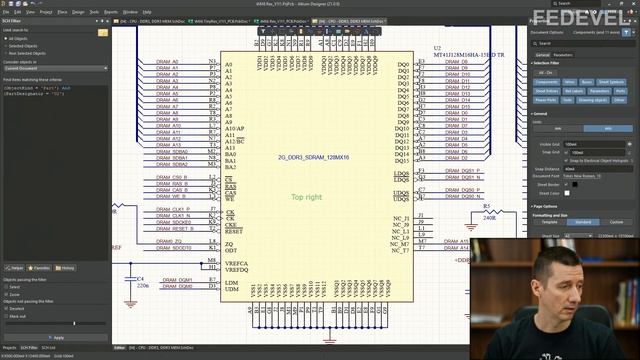
Task: Click the global Search box at top right
Action: (x=577, y=3)
